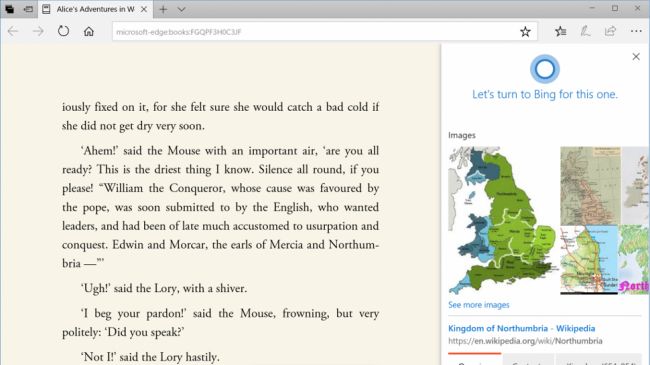
Task: Open Kingdom of Northumbria Wikipedia link
Action: [521, 328]
